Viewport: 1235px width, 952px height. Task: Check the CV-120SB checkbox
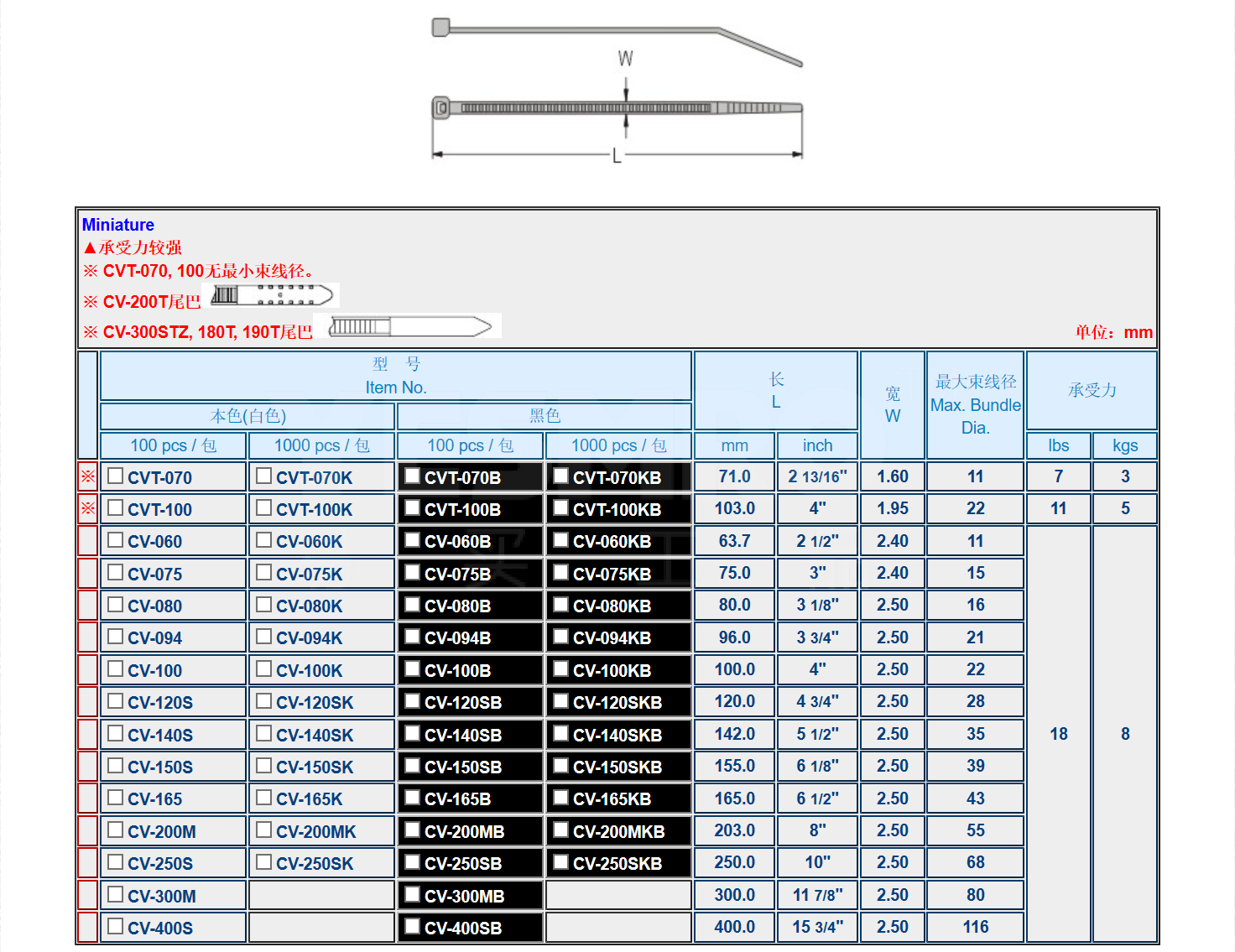(x=413, y=700)
